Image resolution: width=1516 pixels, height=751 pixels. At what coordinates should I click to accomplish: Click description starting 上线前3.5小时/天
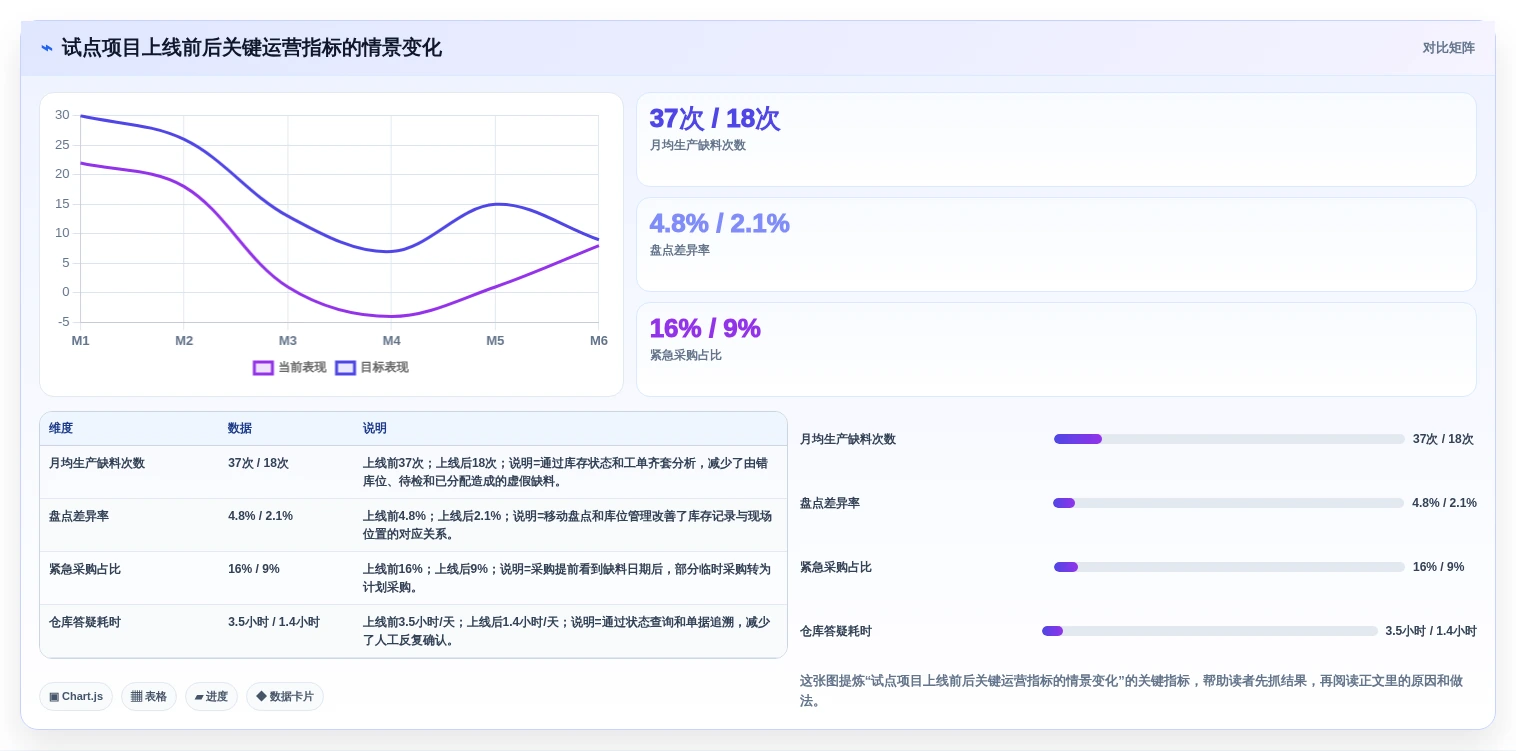click(x=566, y=631)
